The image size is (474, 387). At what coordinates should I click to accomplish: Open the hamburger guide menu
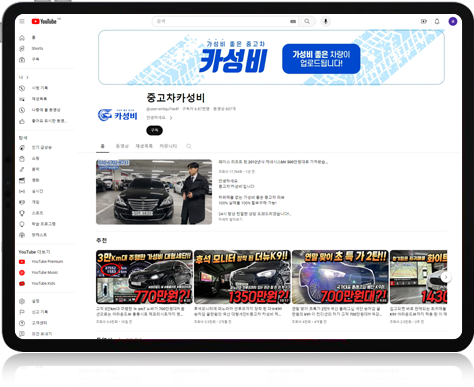[x=22, y=21]
